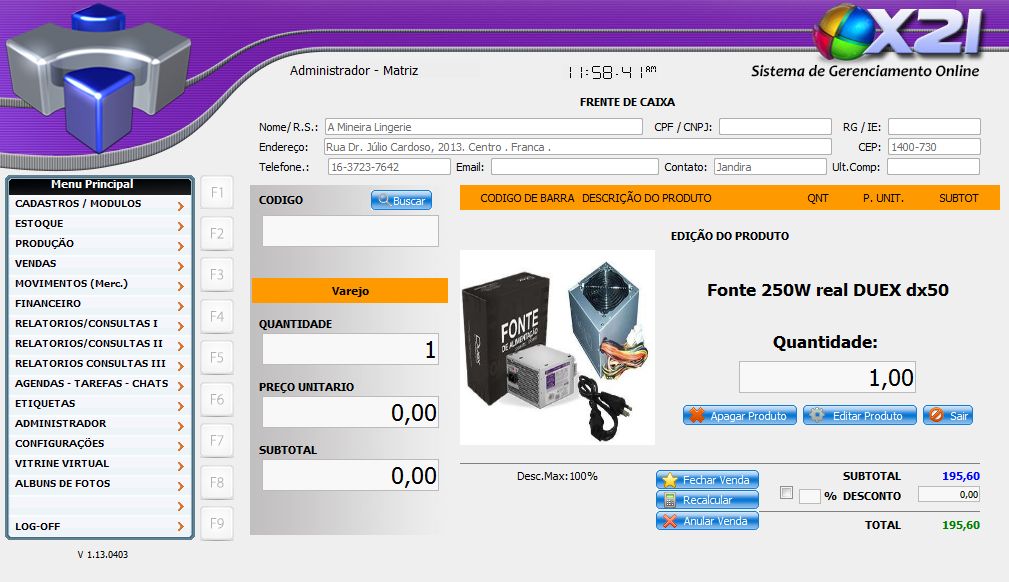Select LOG-OFF from the main menu
Viewport: 1009px width, 582px height.
click(38, 526)
